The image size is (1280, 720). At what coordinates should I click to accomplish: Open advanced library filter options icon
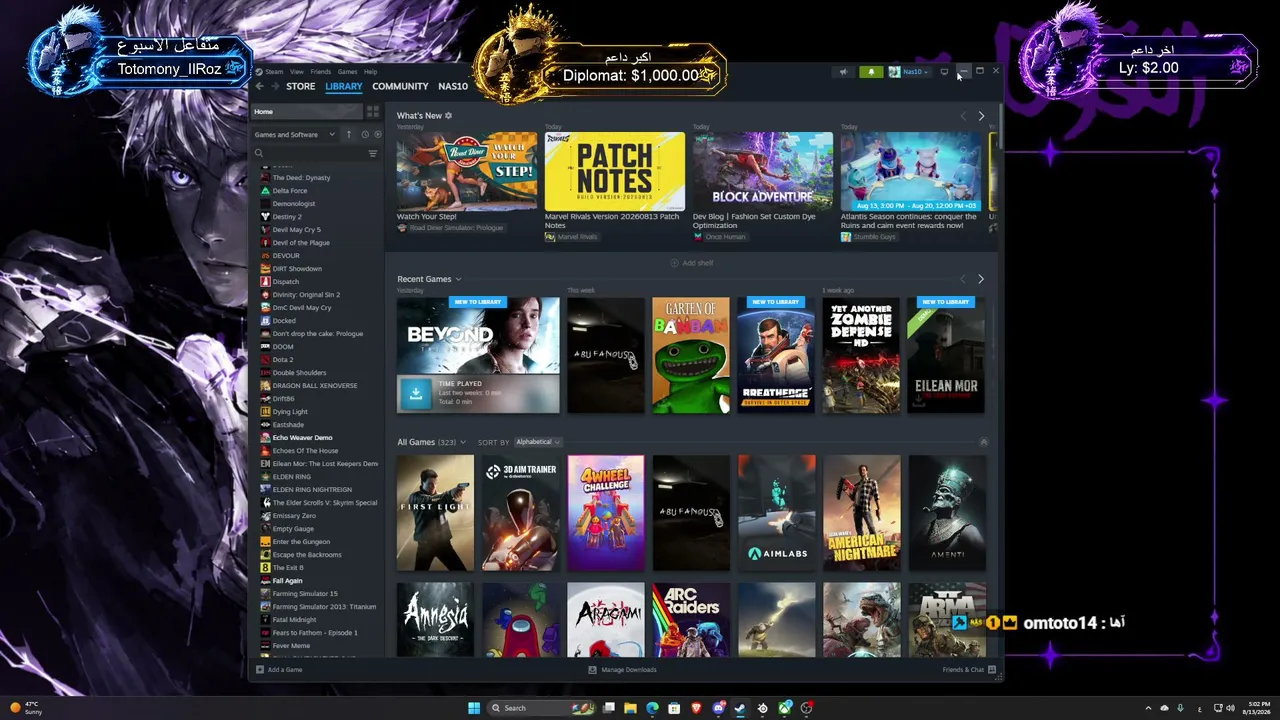pos(373,153)
